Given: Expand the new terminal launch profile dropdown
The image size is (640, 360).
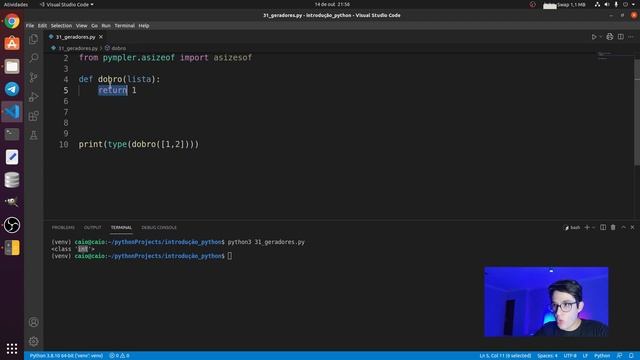Looking at the screenshot, I should [593, 227].
